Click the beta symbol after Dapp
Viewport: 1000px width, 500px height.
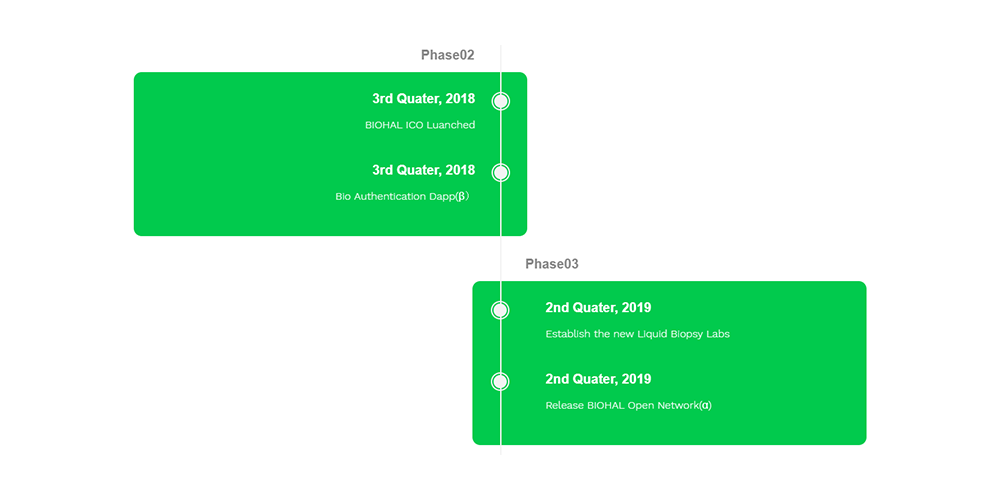[462, 196]
